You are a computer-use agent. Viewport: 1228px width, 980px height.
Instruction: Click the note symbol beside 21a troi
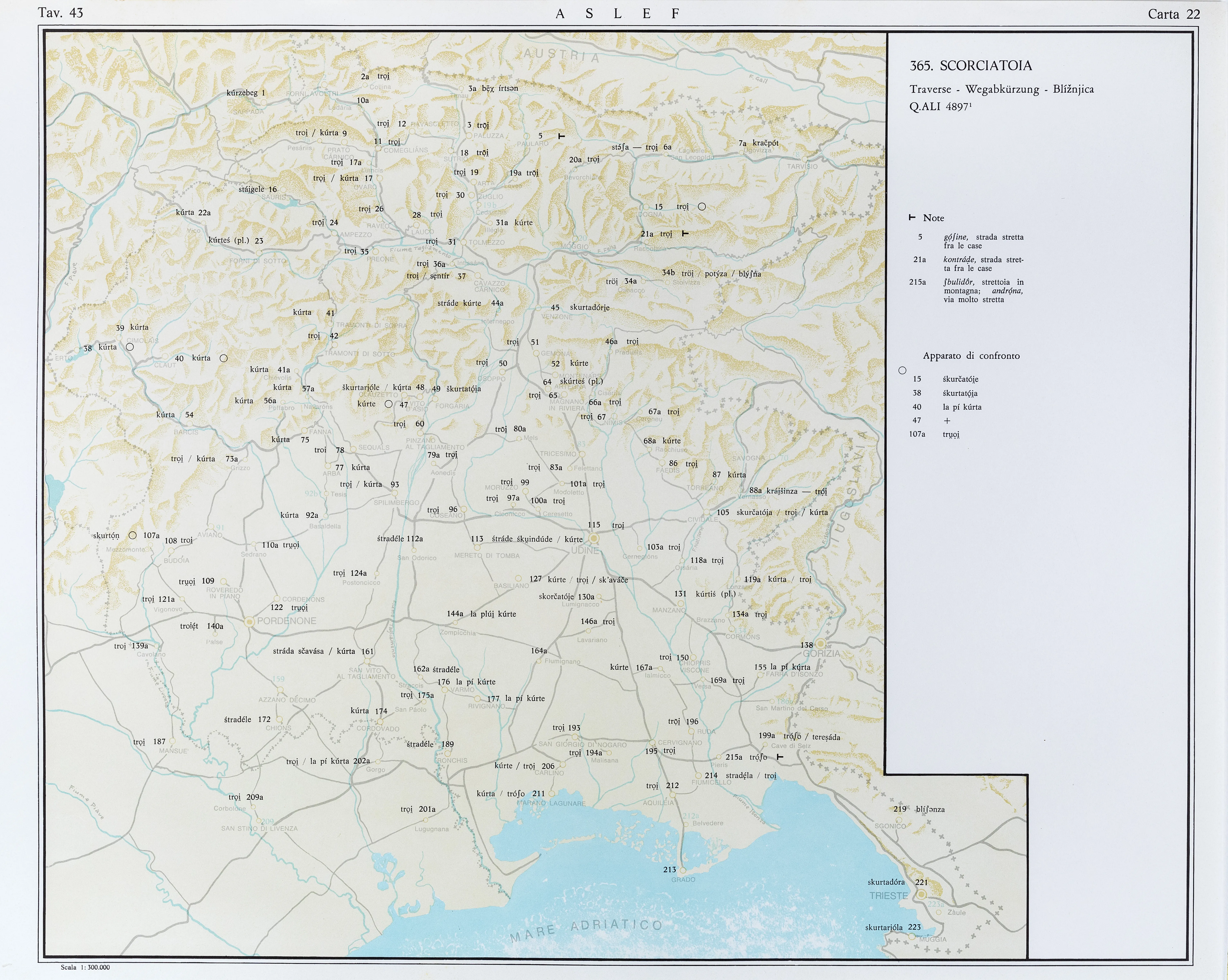(685, 233)
